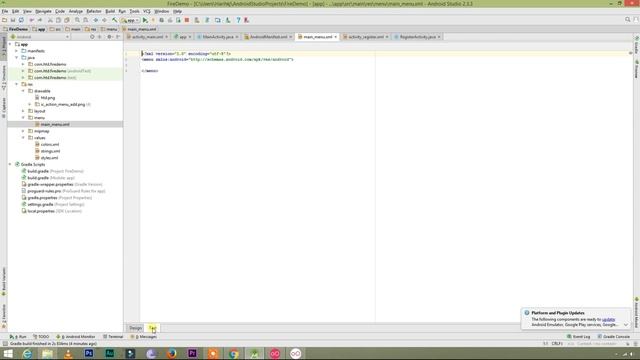Select local.properties in Gradle Scripts
This screenshot has height=360, width=640.
[41, 211]
